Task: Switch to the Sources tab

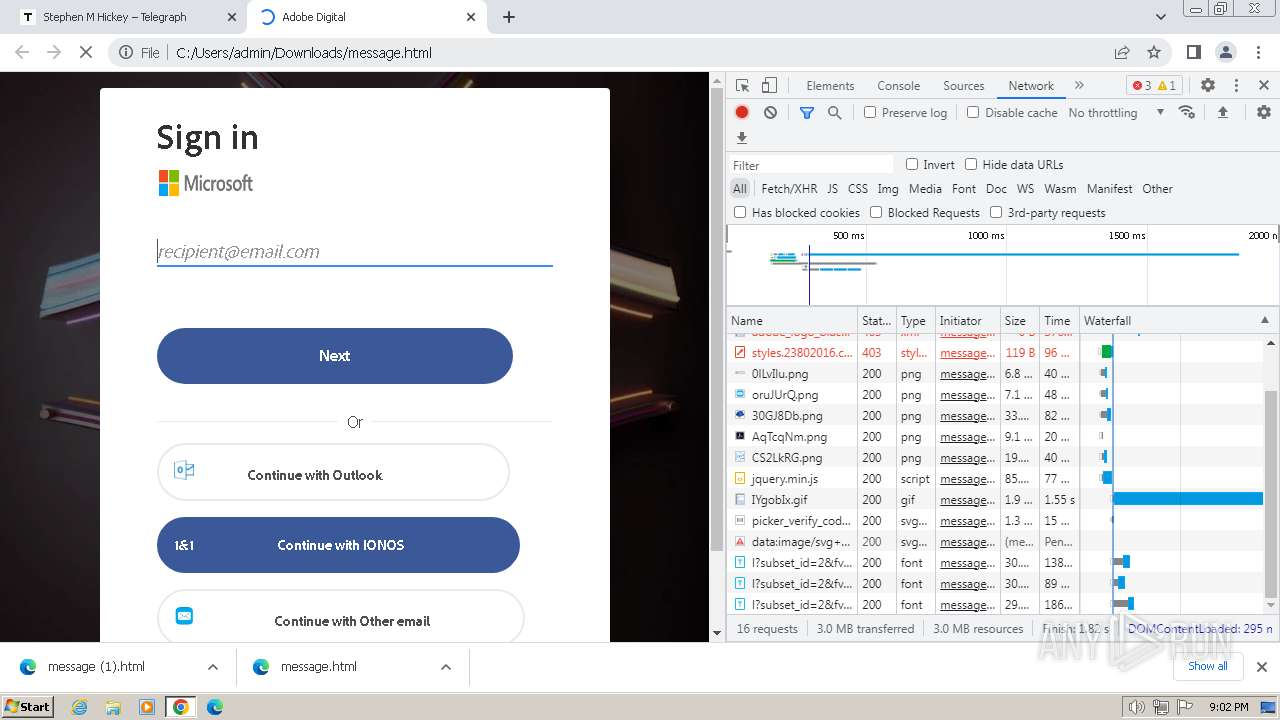Action: coord(964,86)
